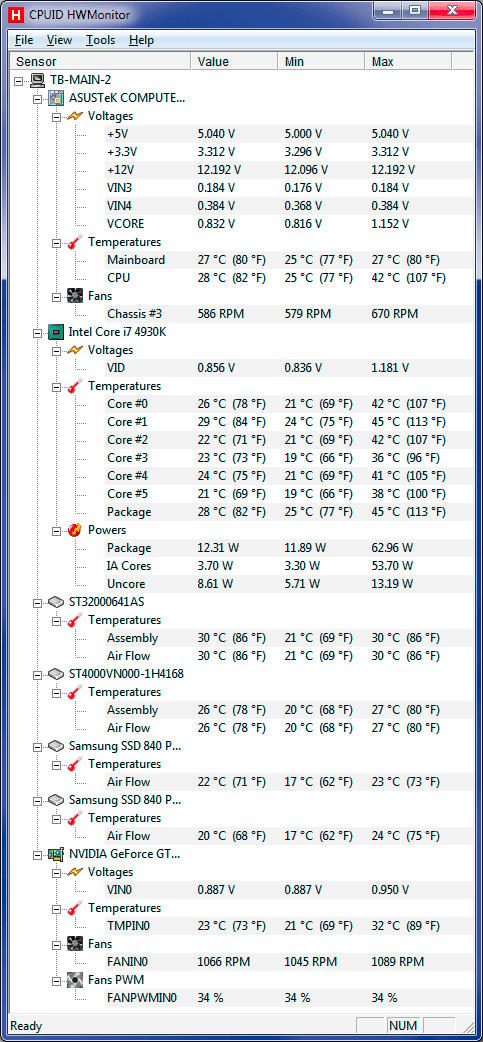Image resolution: width=483 pixels, height=1042 pixels.
Task: Click the NUM indicator in status bar
Action: [x=403, y=1026]
